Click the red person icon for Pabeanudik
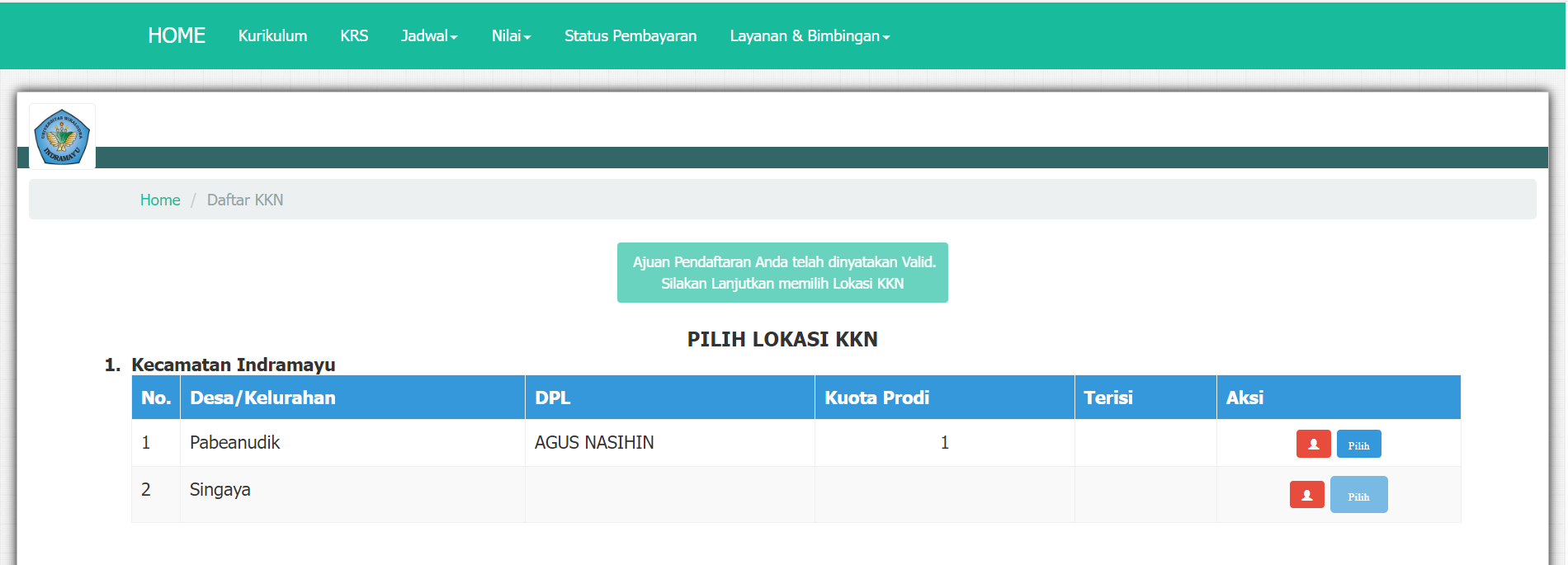Viewport: 1568px width, 565px height. pyautogui.click(x=1313, y=444)
